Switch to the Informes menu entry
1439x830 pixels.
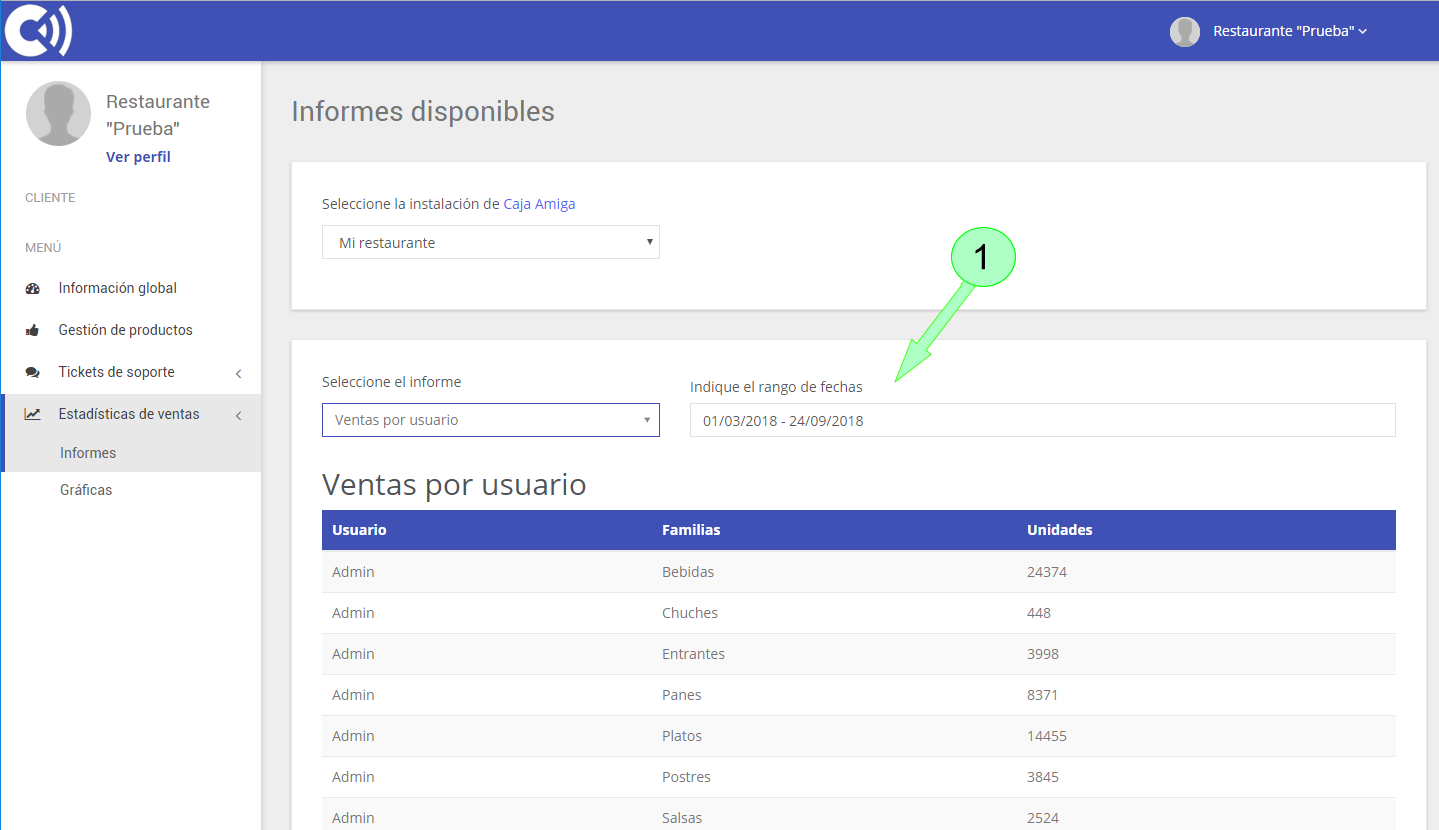point(88,452)
